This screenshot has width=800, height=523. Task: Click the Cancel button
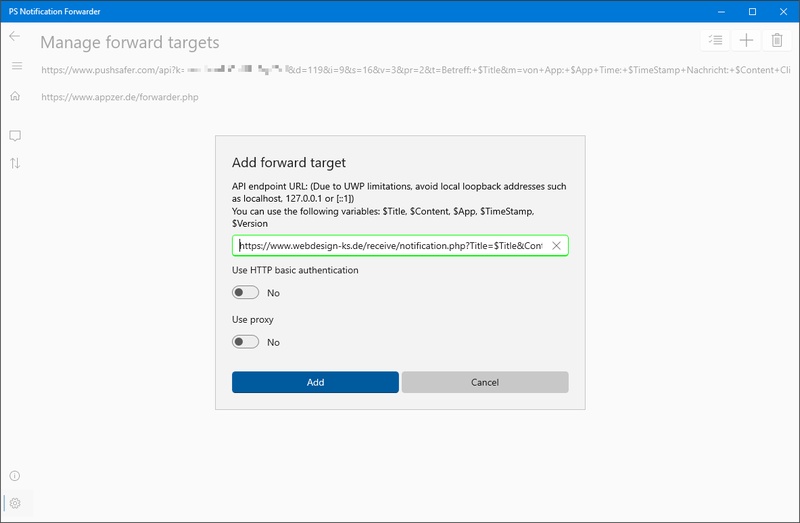click(x=485, y=382)
